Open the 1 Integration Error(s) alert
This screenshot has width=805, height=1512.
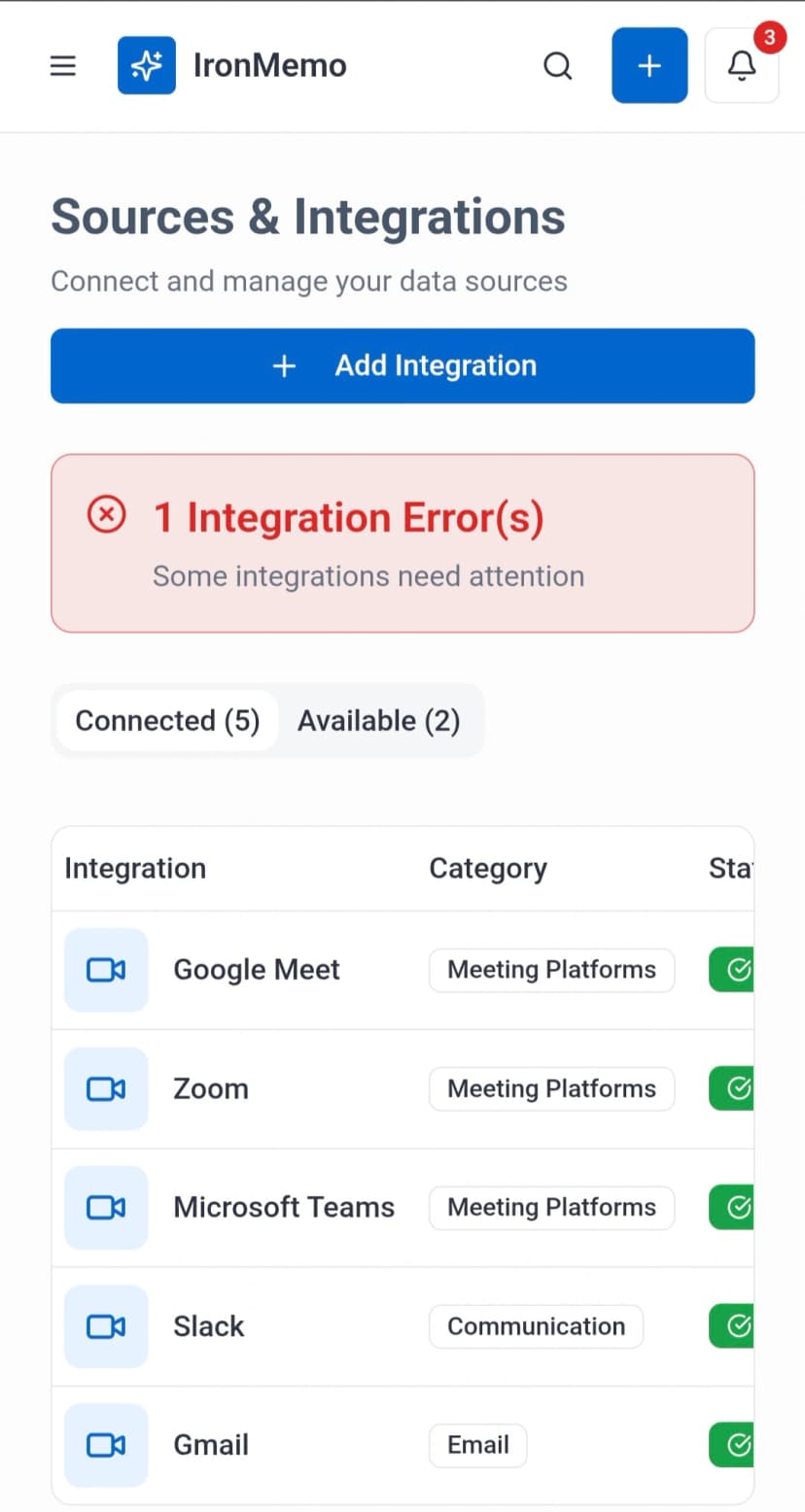(x=402, y=543)
